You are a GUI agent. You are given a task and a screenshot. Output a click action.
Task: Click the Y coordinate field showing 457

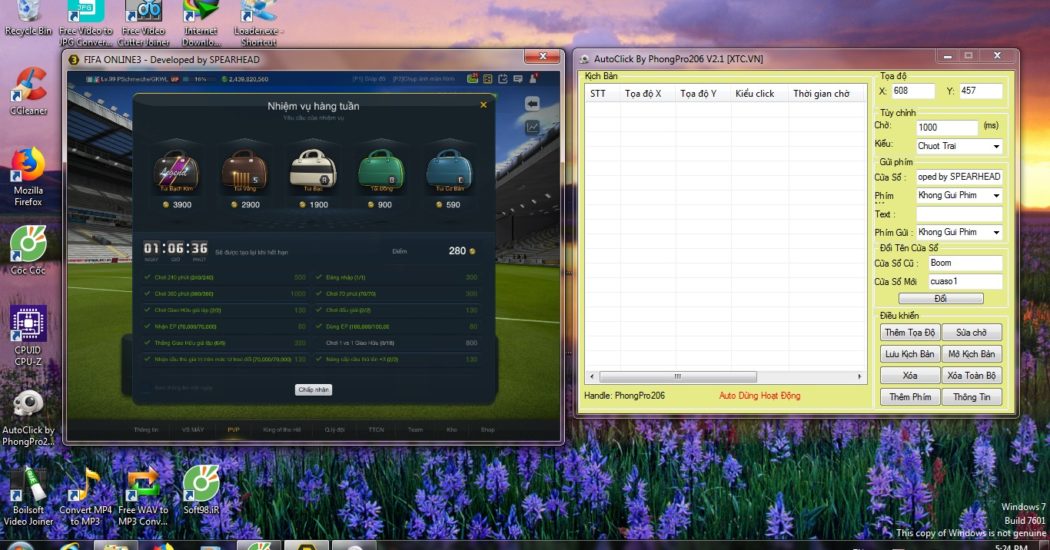981,91
